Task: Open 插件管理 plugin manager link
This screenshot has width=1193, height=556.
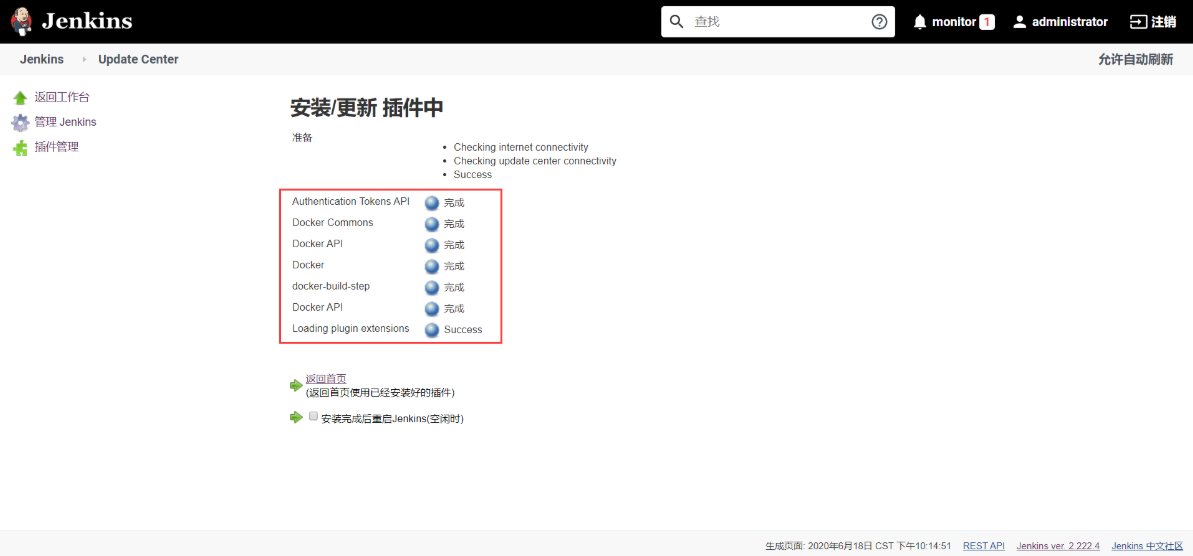Action: point(56,147)
